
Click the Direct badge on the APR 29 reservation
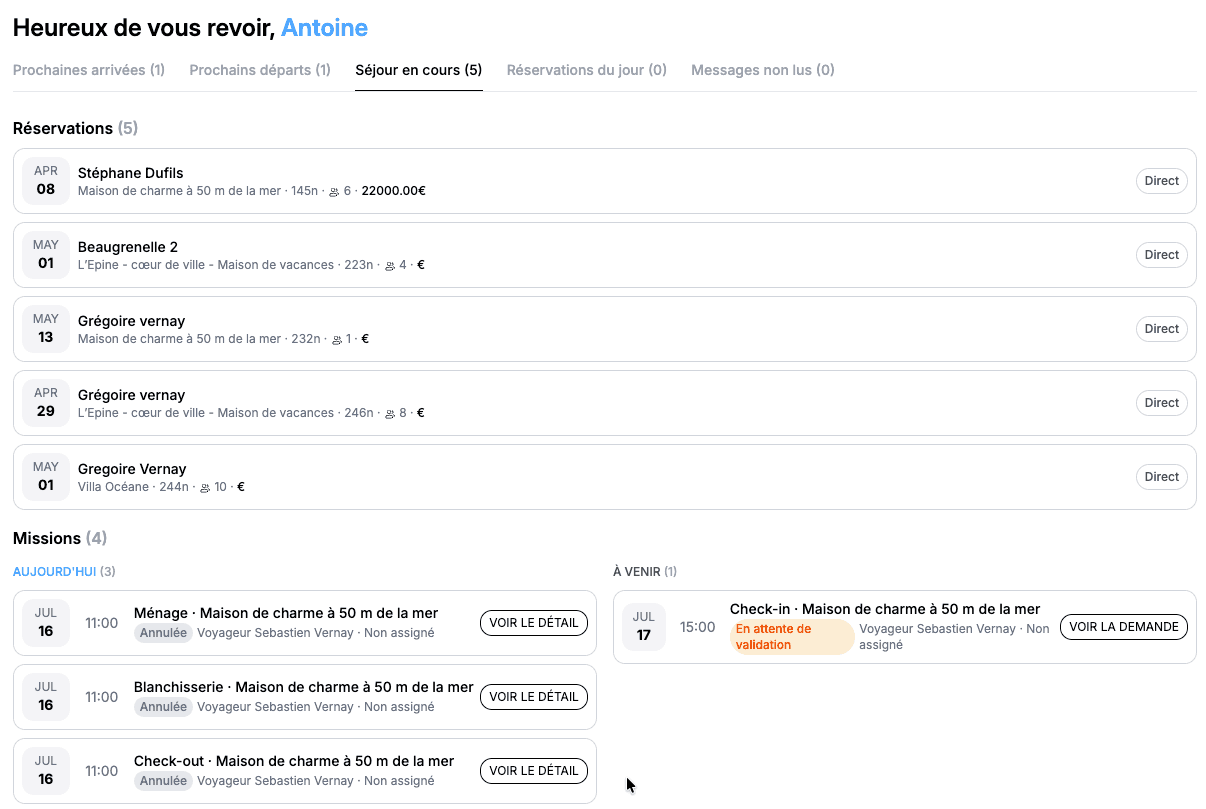pyautogui.click(x=1162, y=403)
